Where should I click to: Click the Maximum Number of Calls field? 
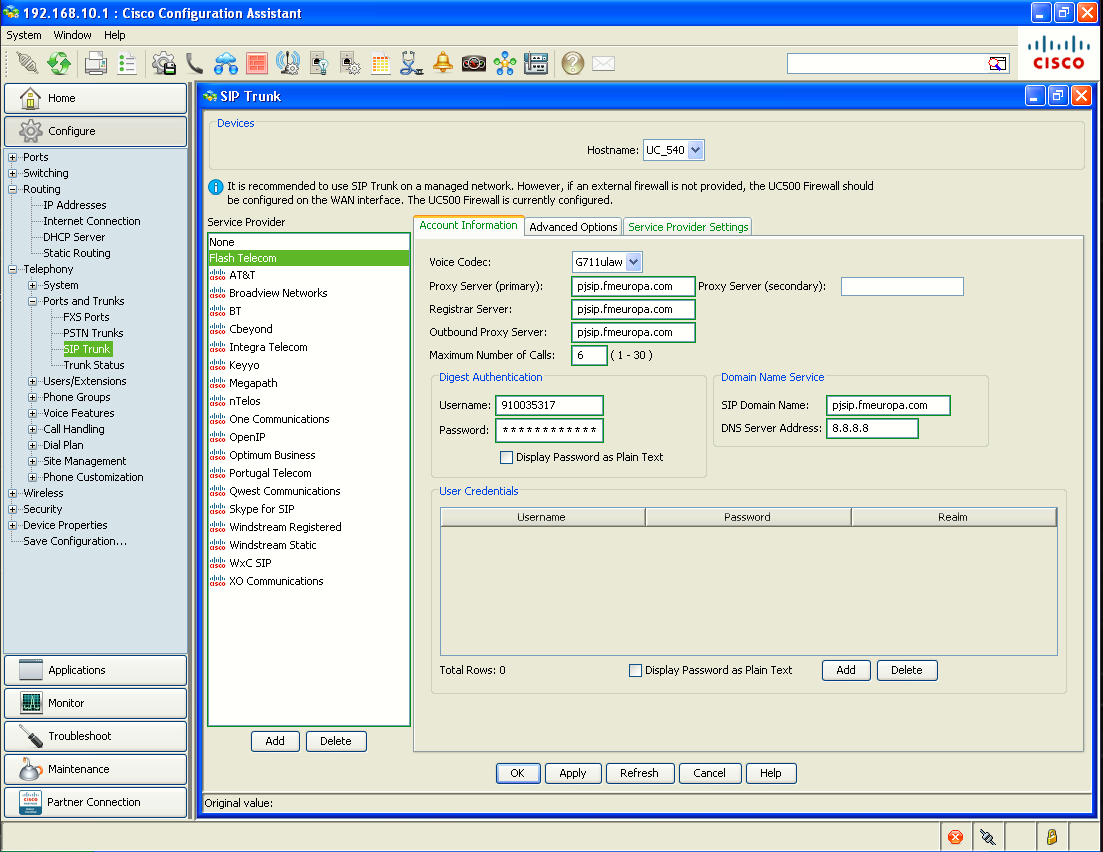(x=589, y=355)
